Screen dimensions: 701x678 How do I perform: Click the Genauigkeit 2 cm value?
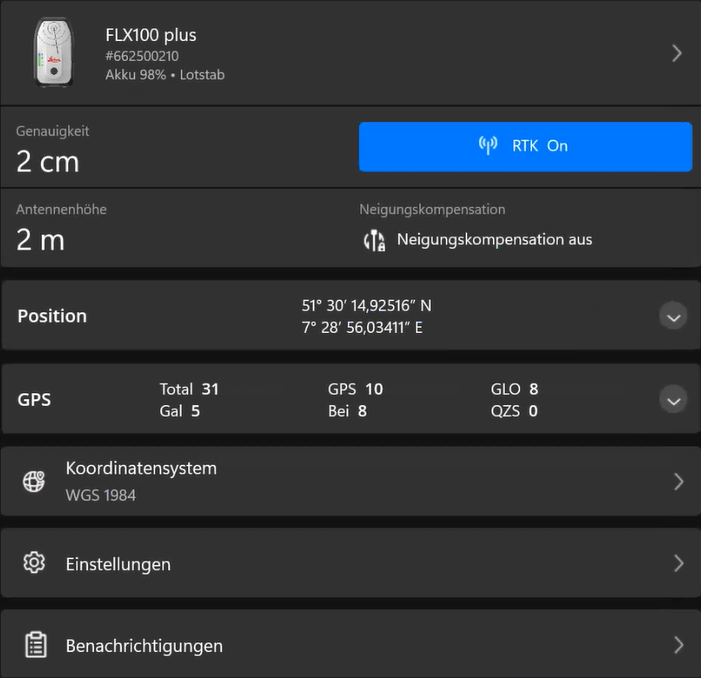(x=48, y=161)
